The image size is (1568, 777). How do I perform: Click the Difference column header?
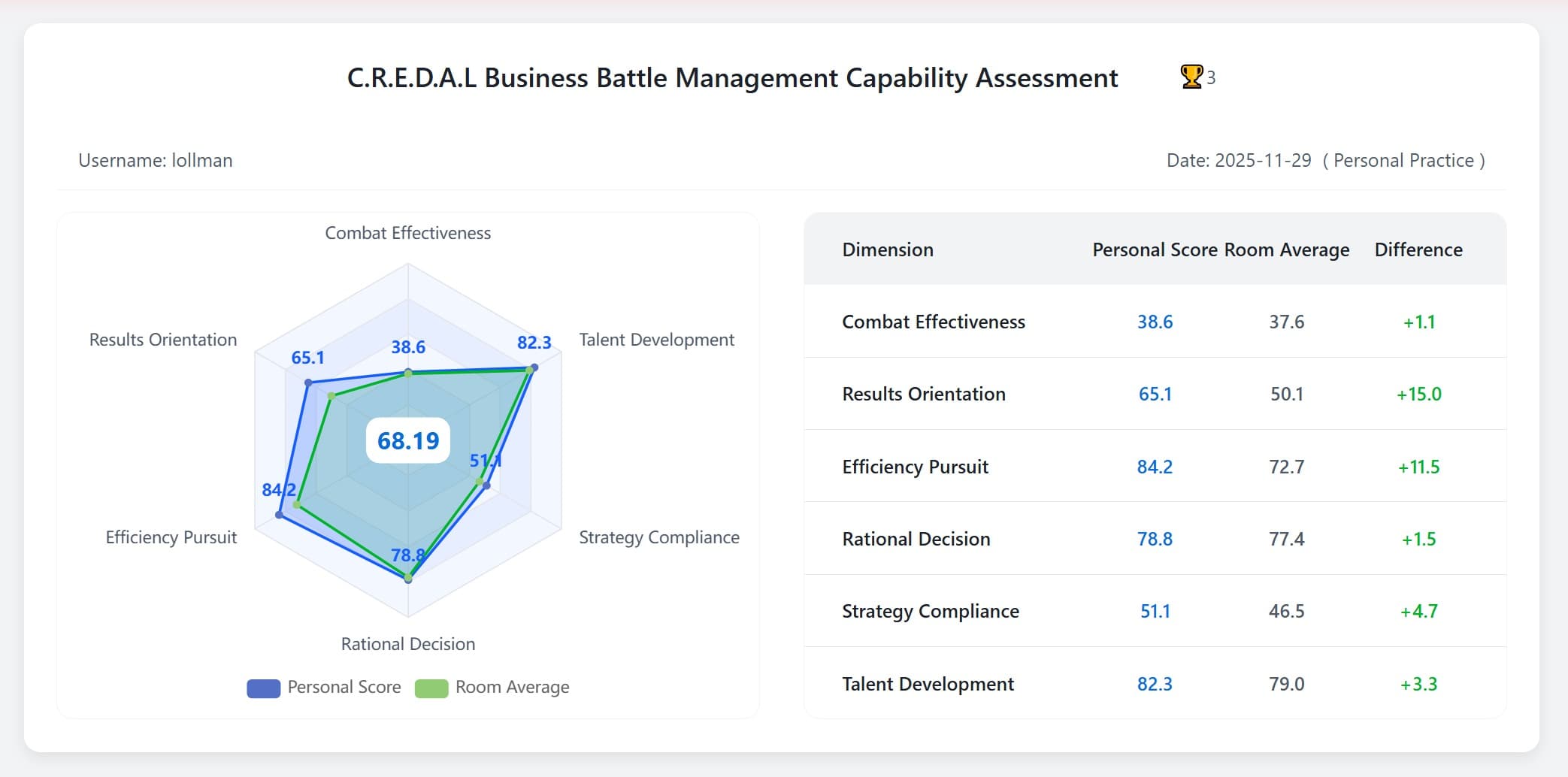(x=1418, y=249)
